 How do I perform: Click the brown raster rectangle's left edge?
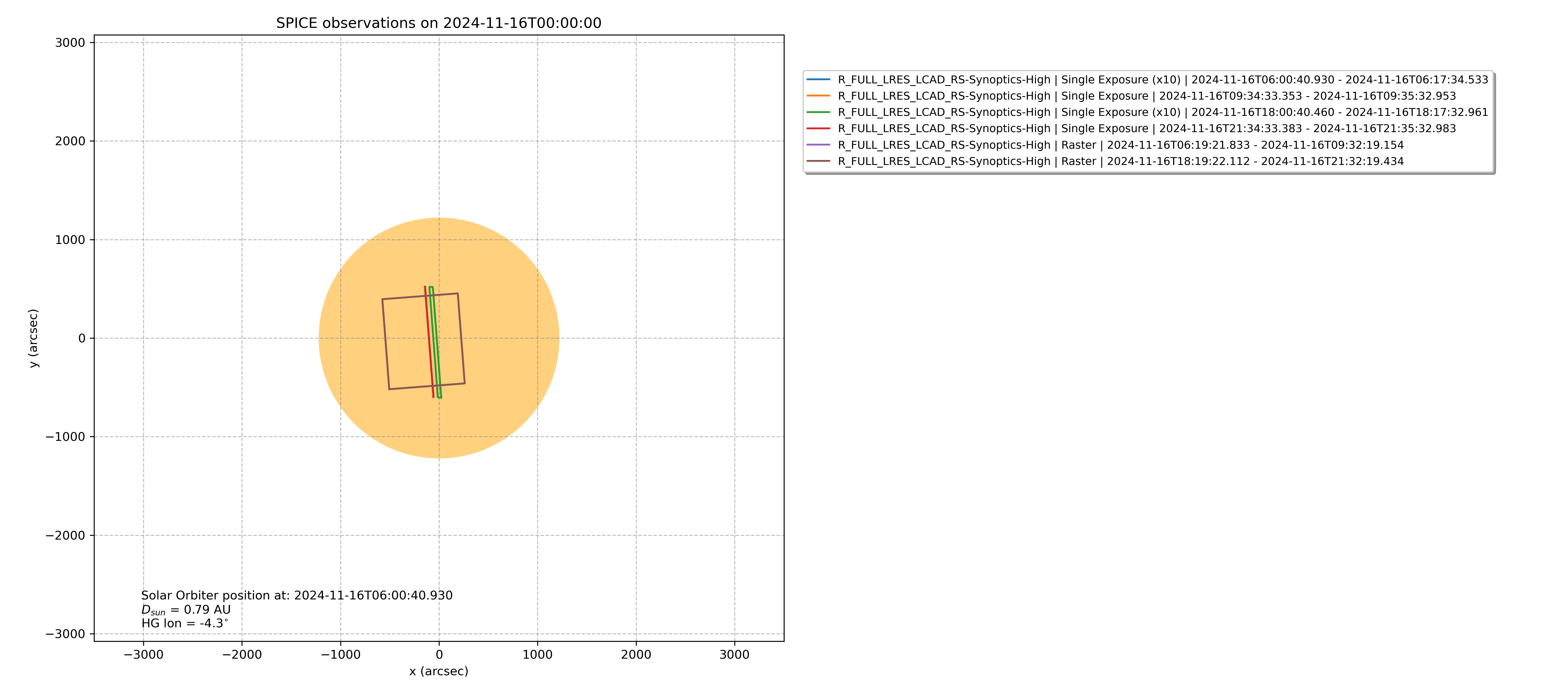point(386,344)
